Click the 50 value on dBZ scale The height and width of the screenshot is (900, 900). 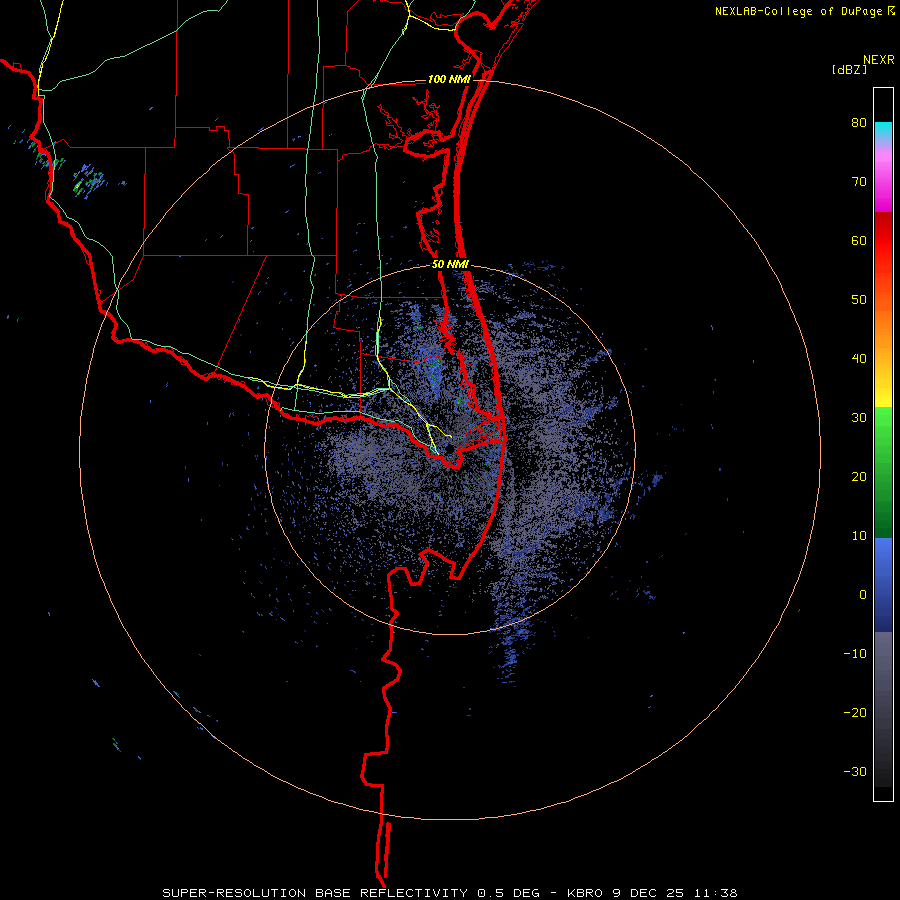click(859, 300)
